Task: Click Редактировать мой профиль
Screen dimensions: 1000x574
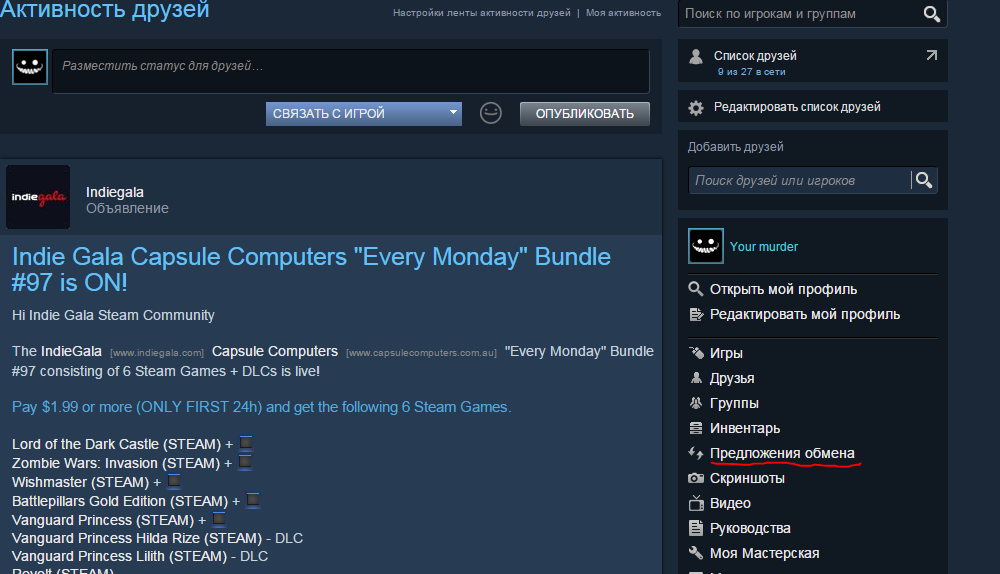Action: [x=805, y=314]
